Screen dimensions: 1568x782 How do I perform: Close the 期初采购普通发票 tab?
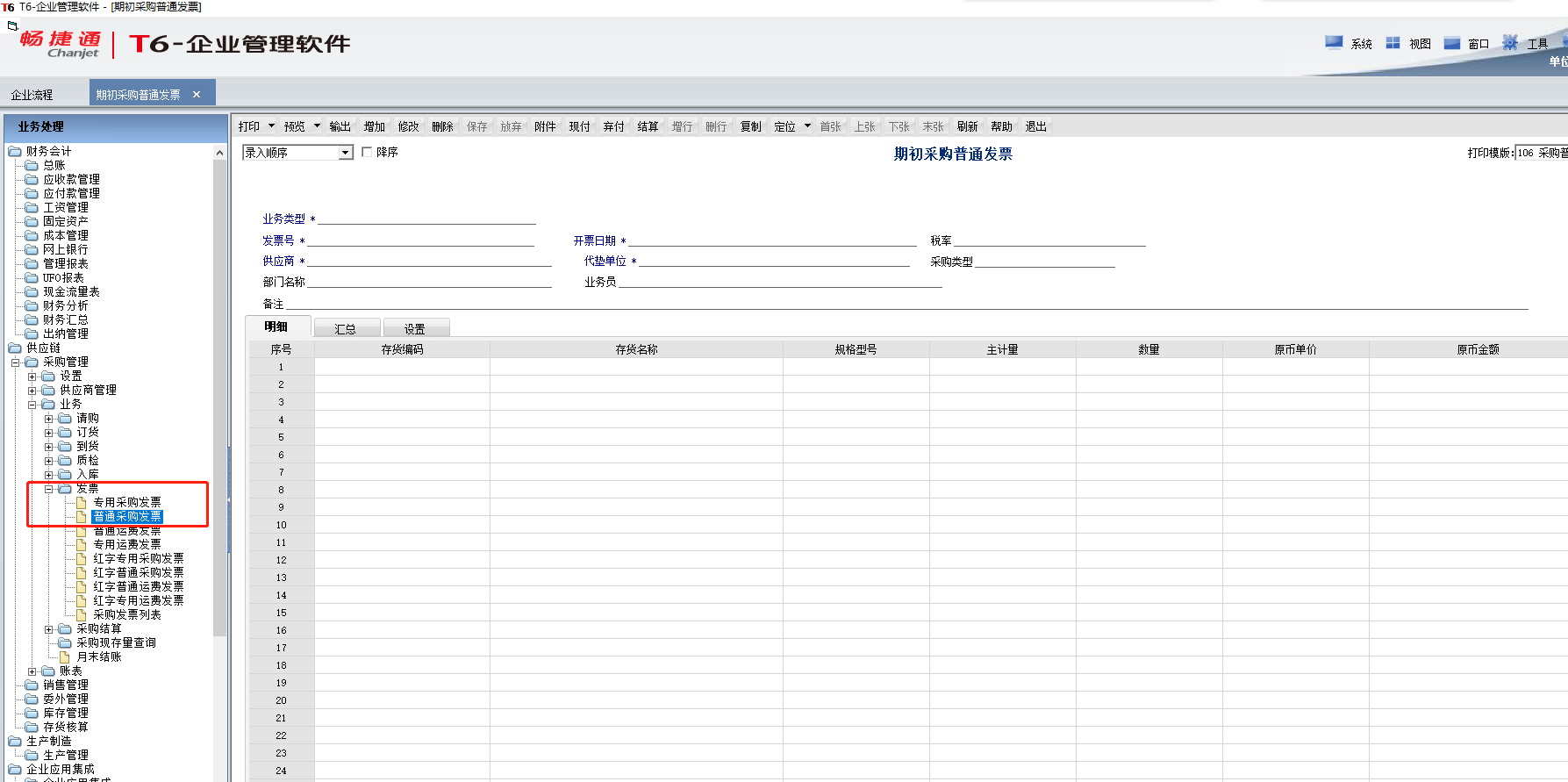pyautogui.click(x=197, y=95)
